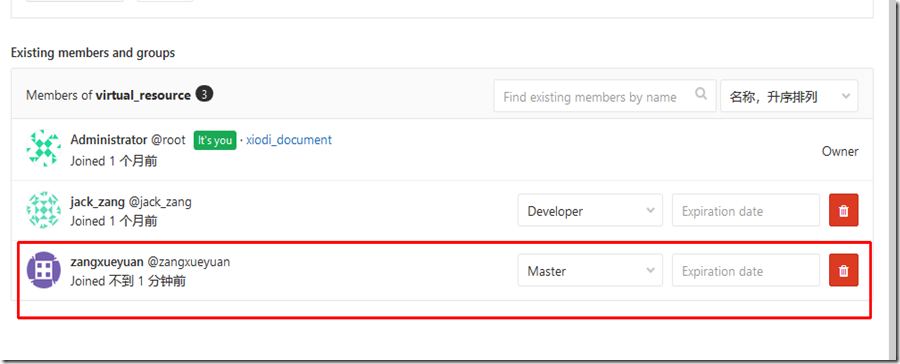Open the Developer role dropdown for jack_zang
Viewport: 900px width, 364px height.
[x=590, y=210]
